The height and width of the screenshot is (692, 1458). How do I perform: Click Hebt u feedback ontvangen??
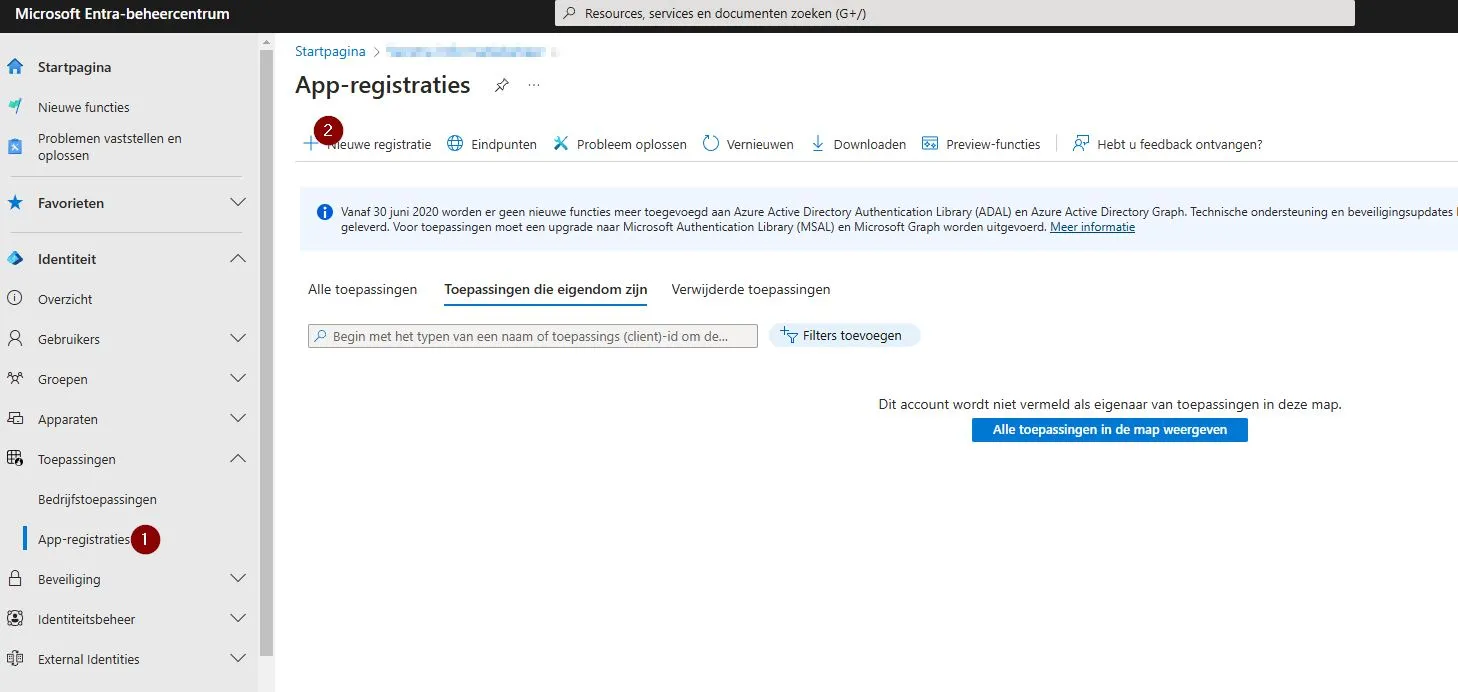point(1167,144)
